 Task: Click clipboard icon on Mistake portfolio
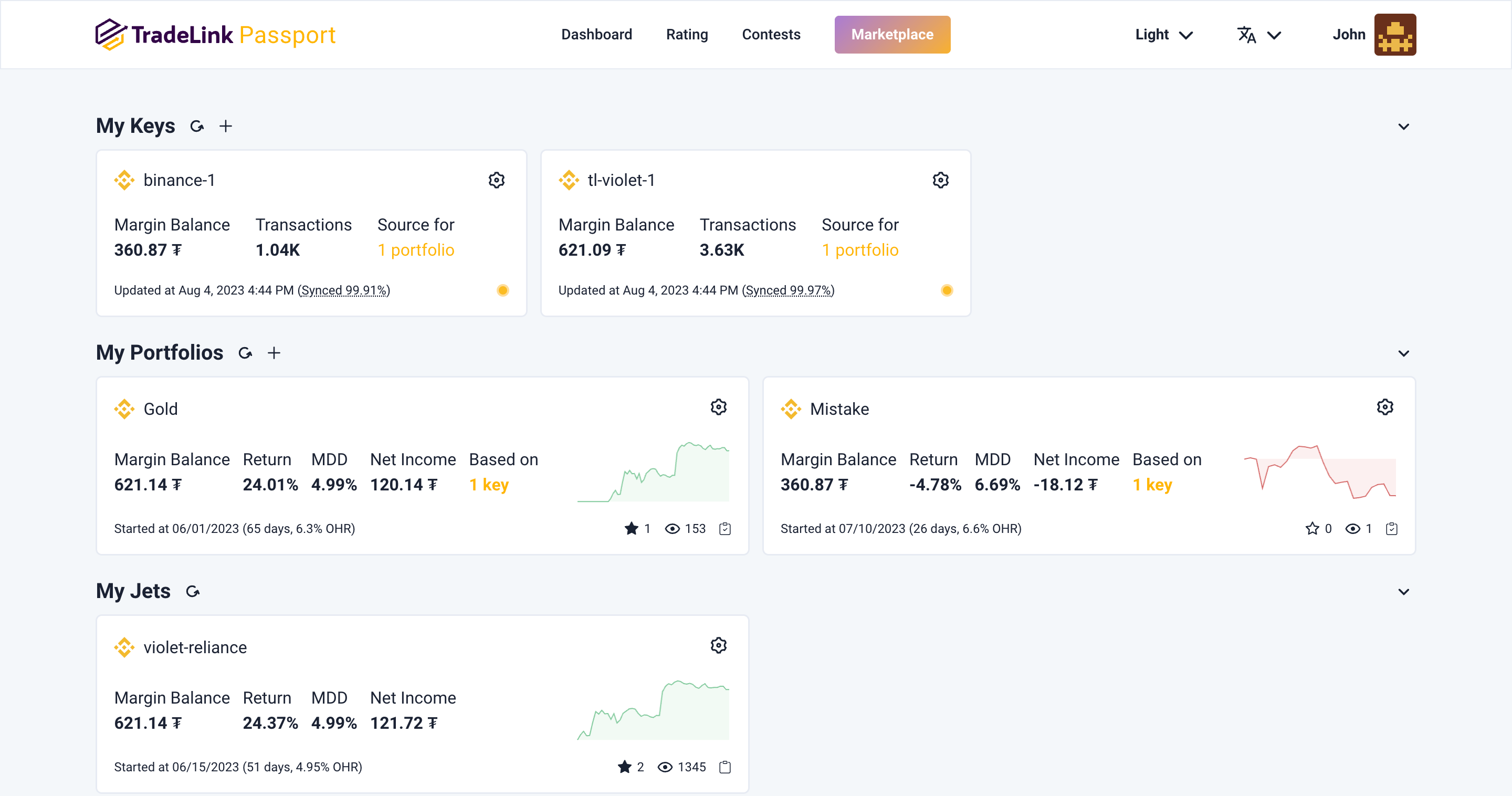1391,529
